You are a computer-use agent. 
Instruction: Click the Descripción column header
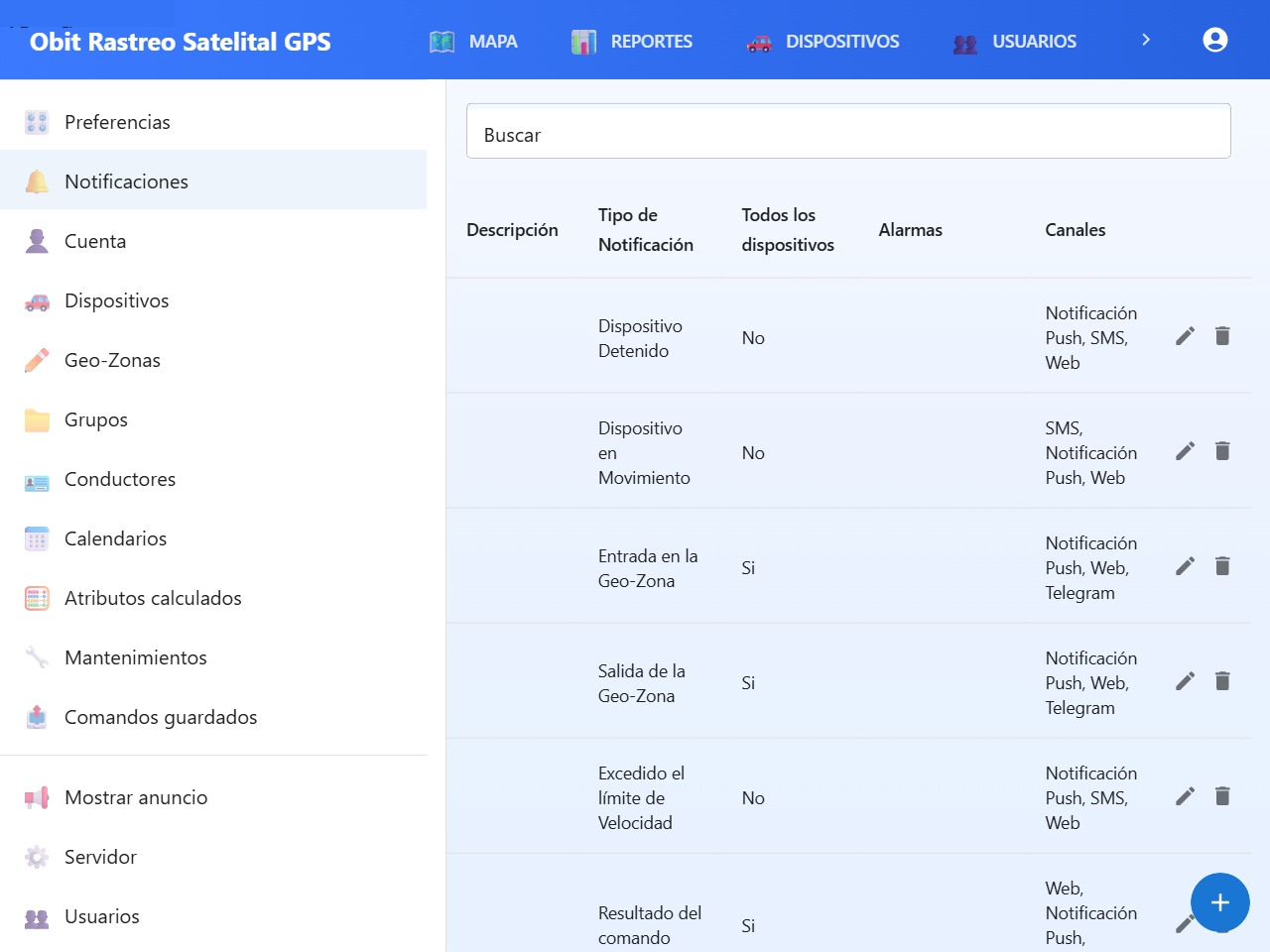coord(512,230)
